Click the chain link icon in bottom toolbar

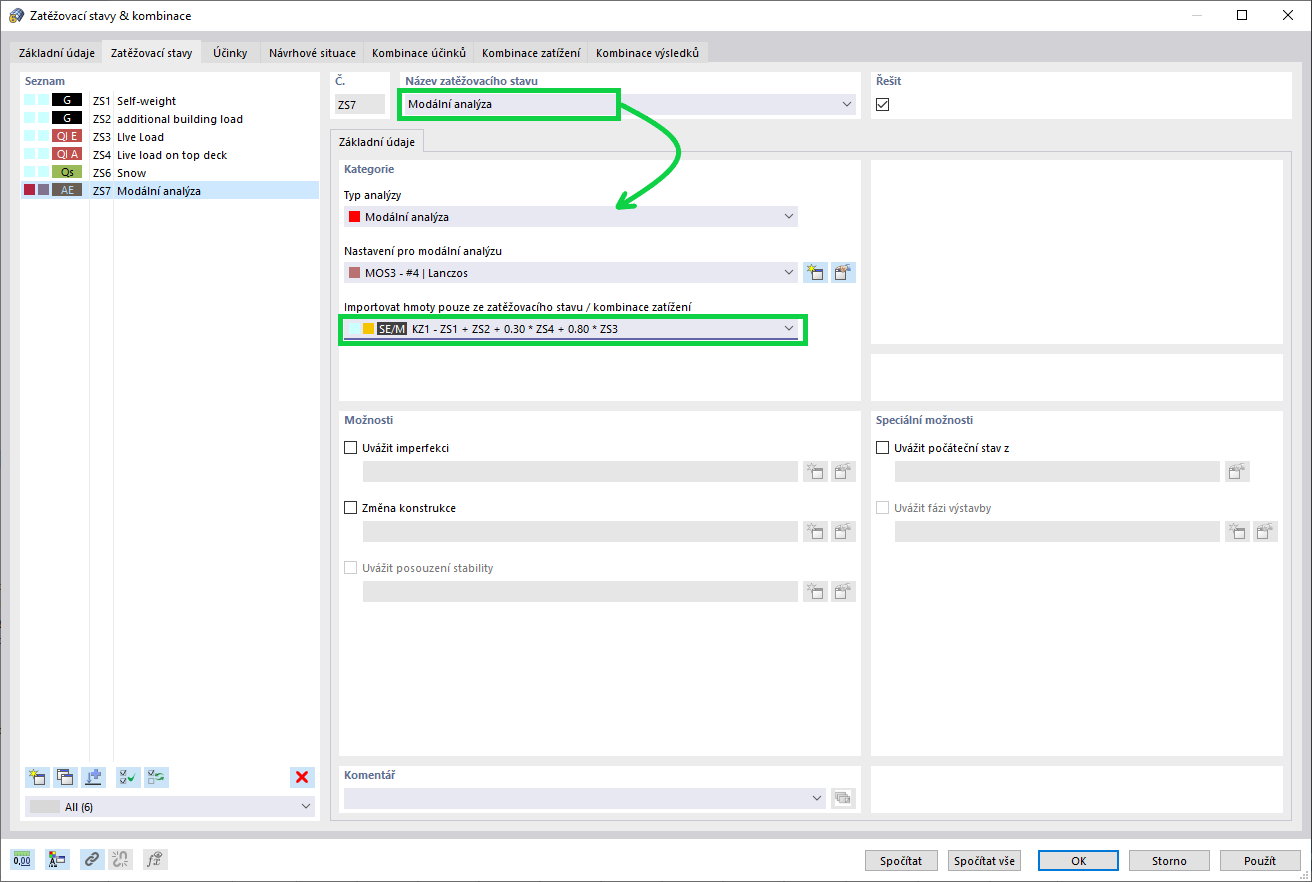[92, 859]
